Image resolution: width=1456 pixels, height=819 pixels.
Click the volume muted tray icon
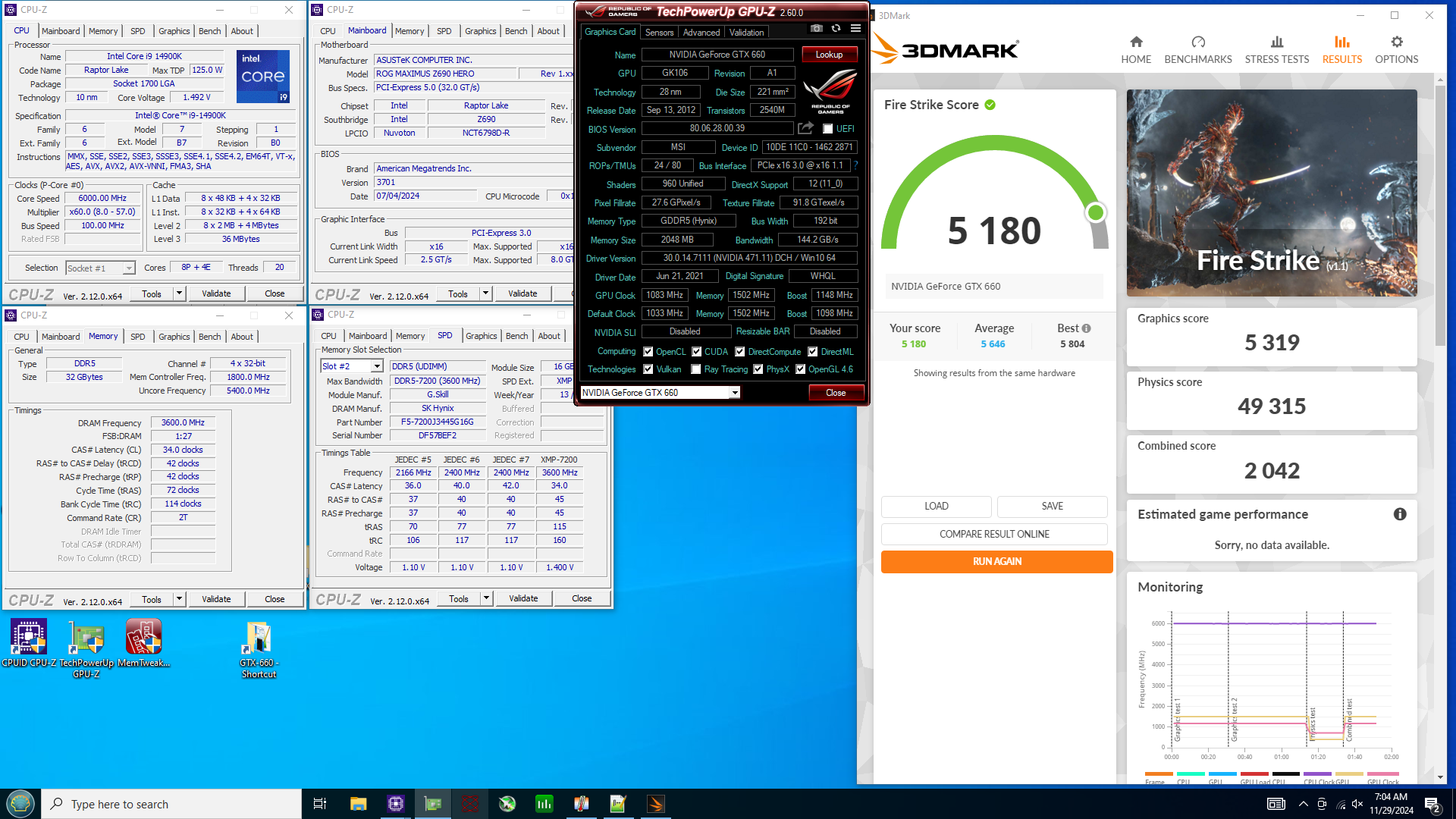1357,804
